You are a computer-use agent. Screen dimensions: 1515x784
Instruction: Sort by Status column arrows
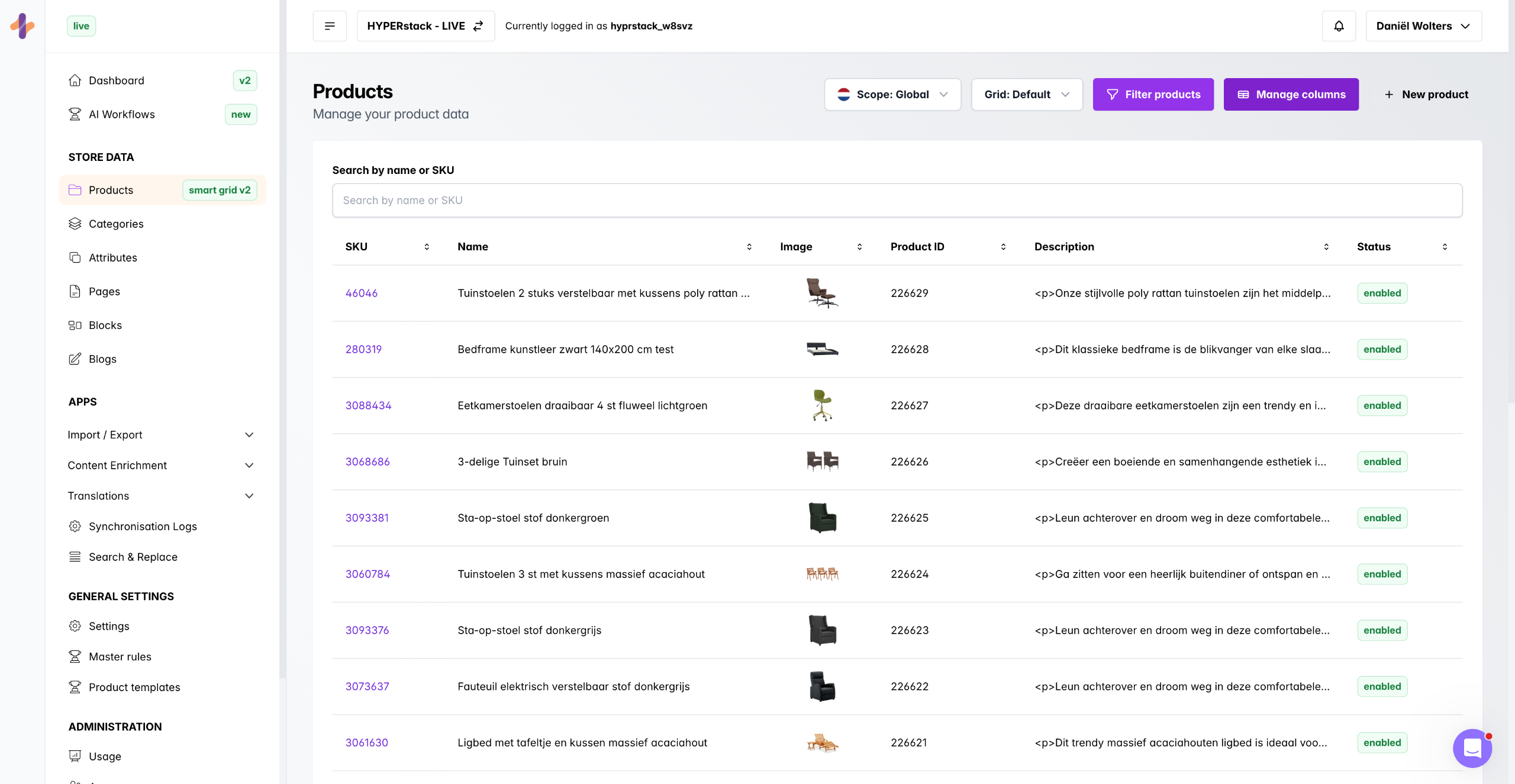pyautogui.click(x=1445, y=247)
